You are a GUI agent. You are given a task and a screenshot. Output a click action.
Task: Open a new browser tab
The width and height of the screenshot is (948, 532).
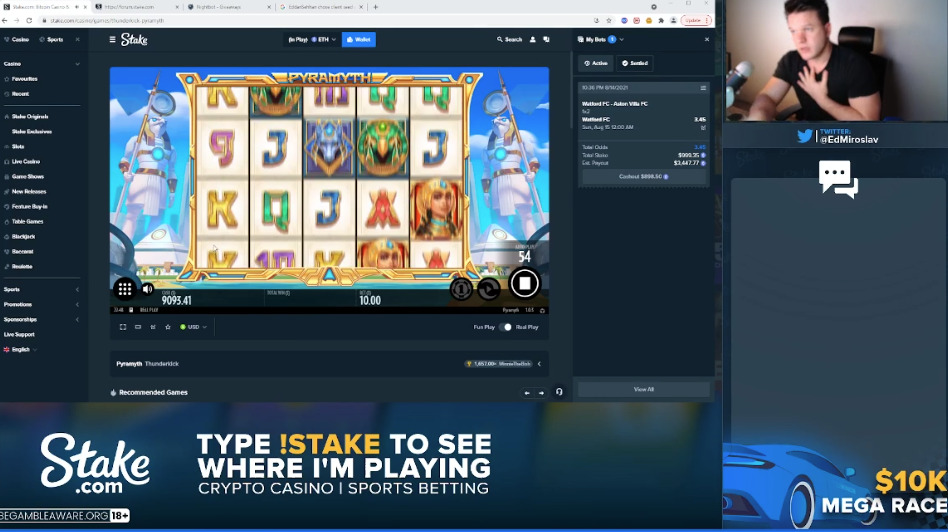[375, 7]
